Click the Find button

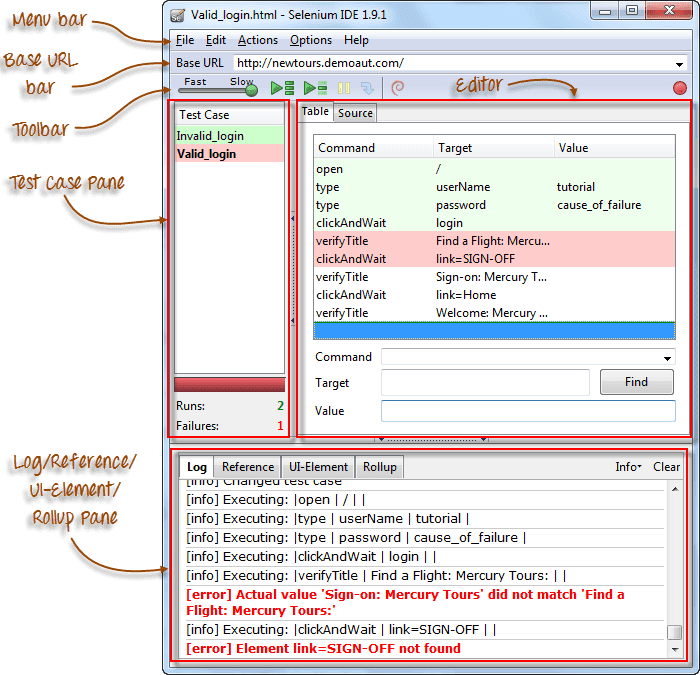click(636, 382)
